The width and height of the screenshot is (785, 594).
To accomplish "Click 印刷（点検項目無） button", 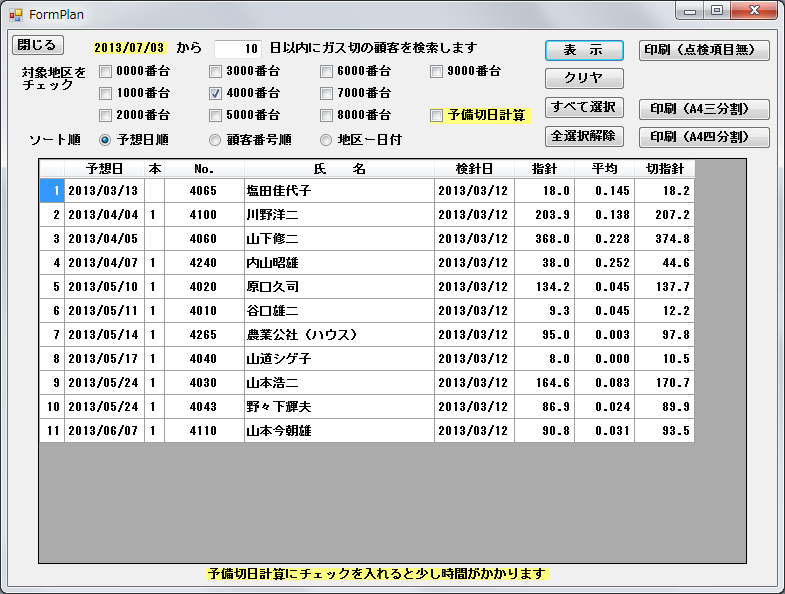I will point(704,50).
